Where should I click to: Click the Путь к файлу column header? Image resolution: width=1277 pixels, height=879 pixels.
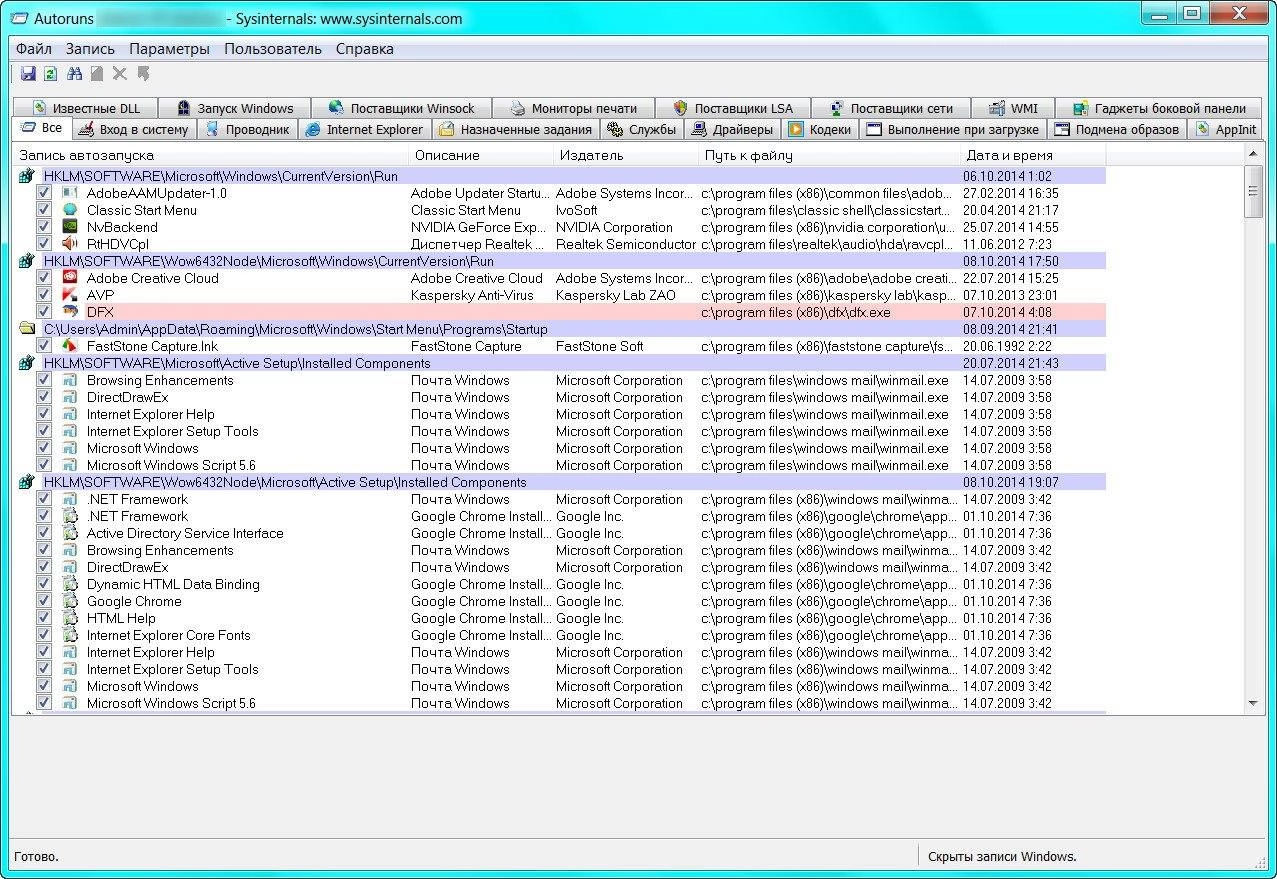click(829, 155)
